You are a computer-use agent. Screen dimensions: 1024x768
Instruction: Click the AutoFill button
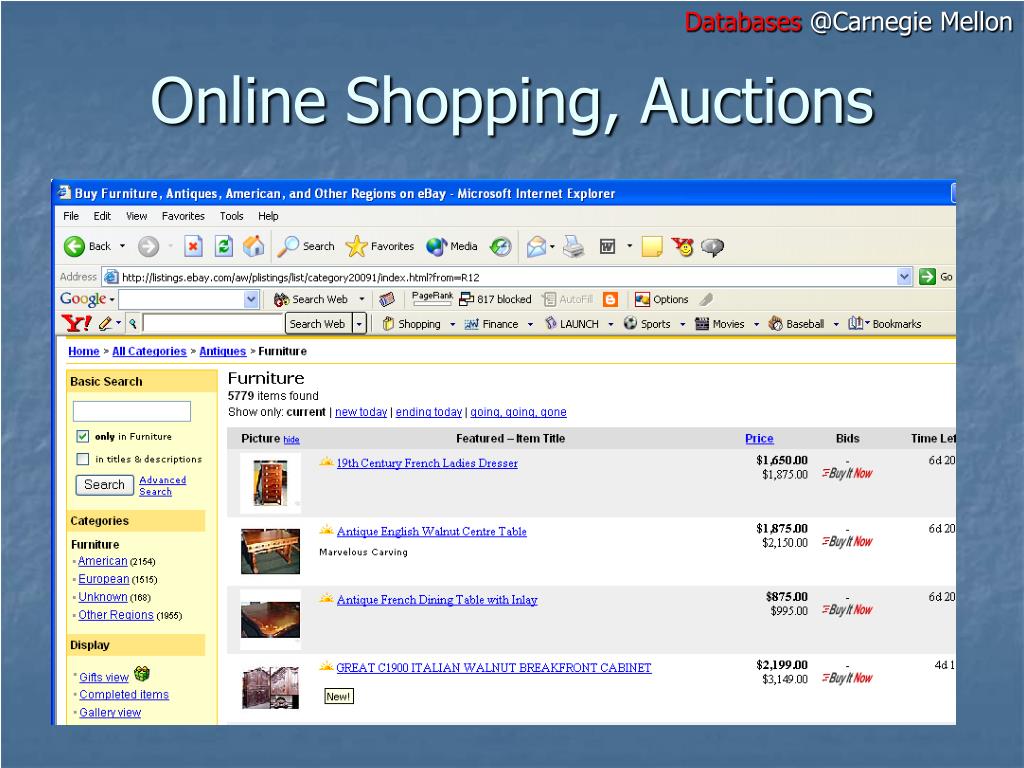(568, 299)
